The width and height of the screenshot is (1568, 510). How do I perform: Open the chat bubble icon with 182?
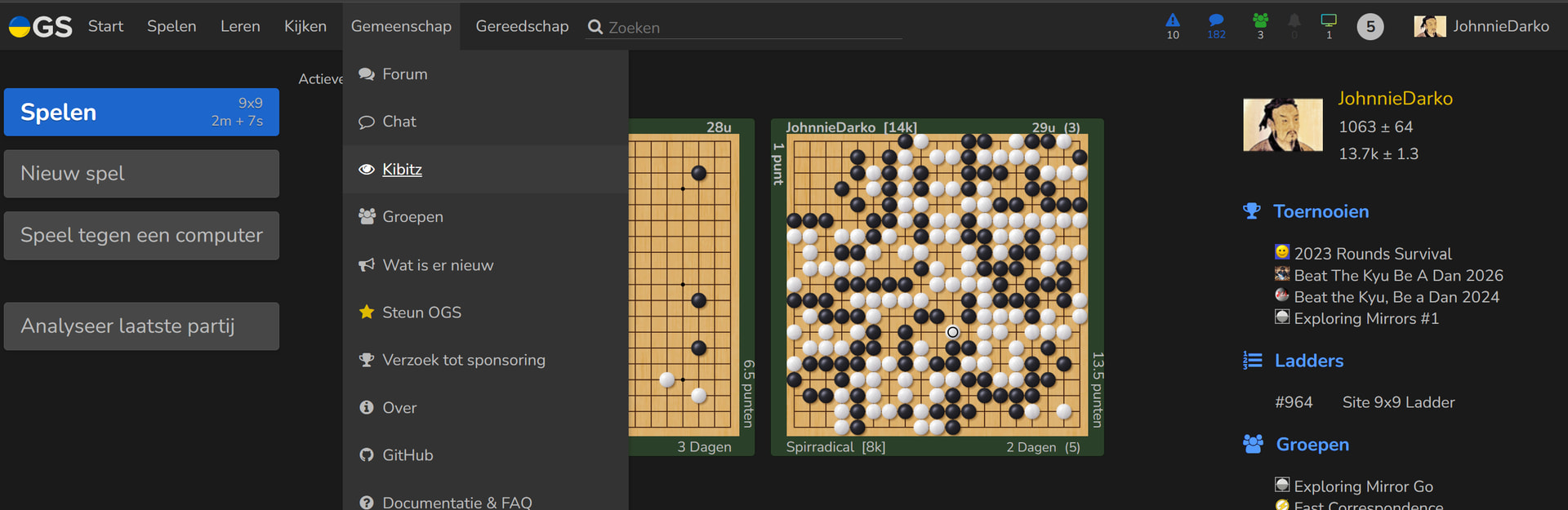pos(1216,24)
